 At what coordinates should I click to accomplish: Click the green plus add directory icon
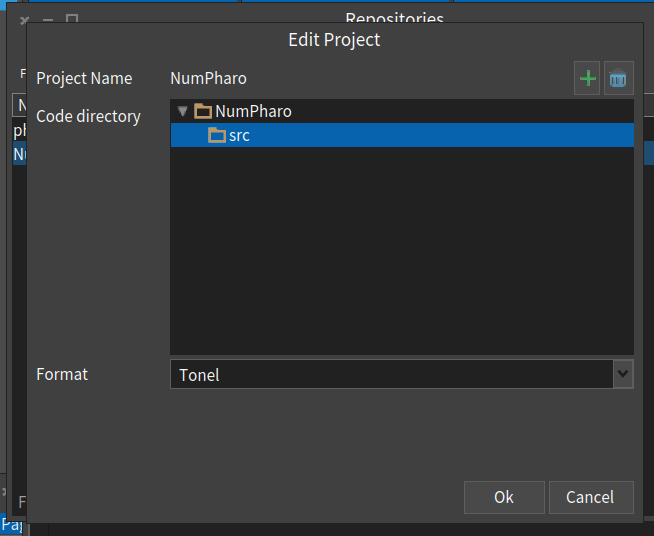pyautogui.click(x=587, y=78)
